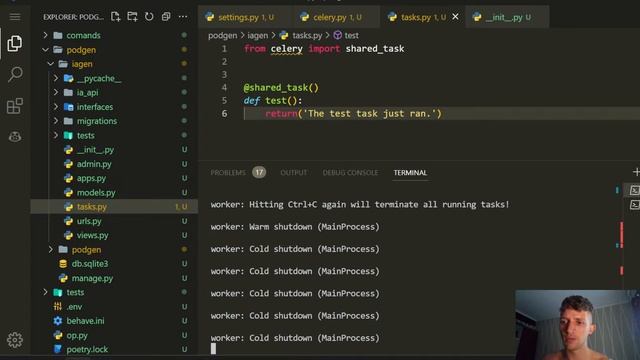Click the @shared_task() decorator line

tap(281, 88)
